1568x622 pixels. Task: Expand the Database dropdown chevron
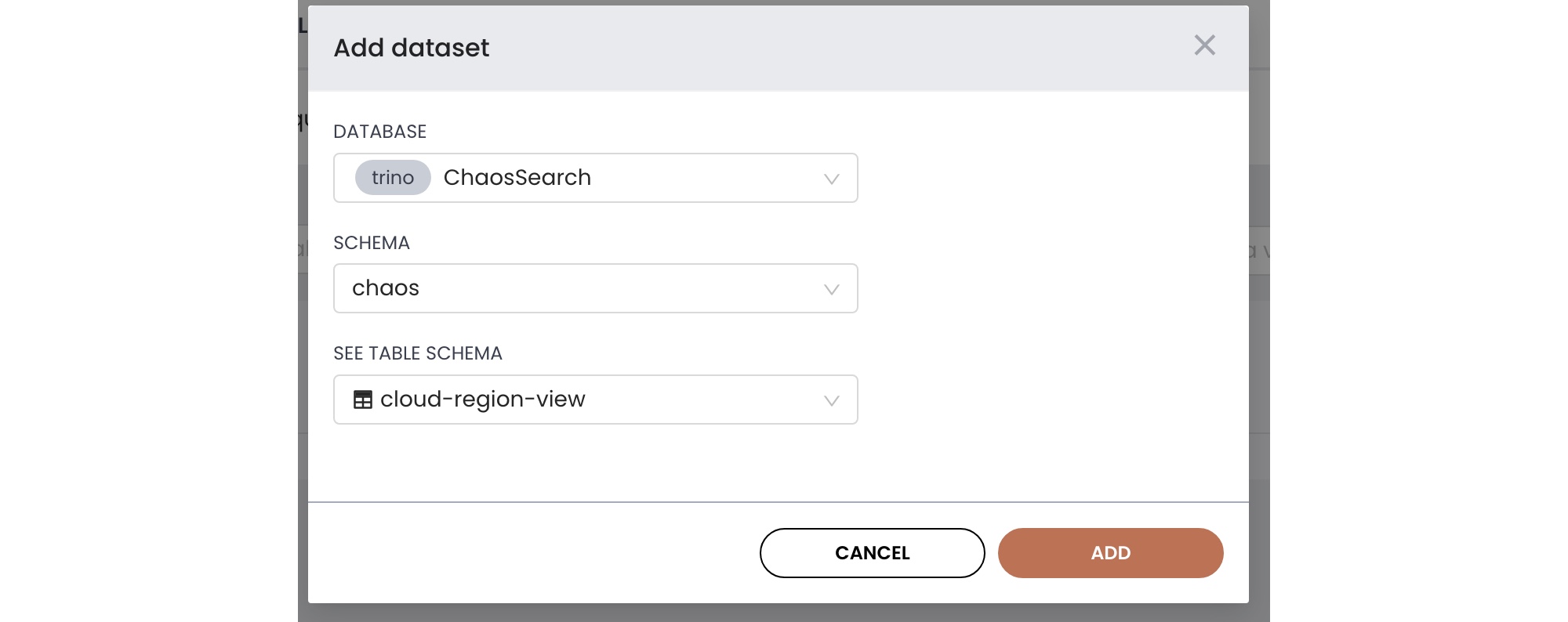point(831,179)
